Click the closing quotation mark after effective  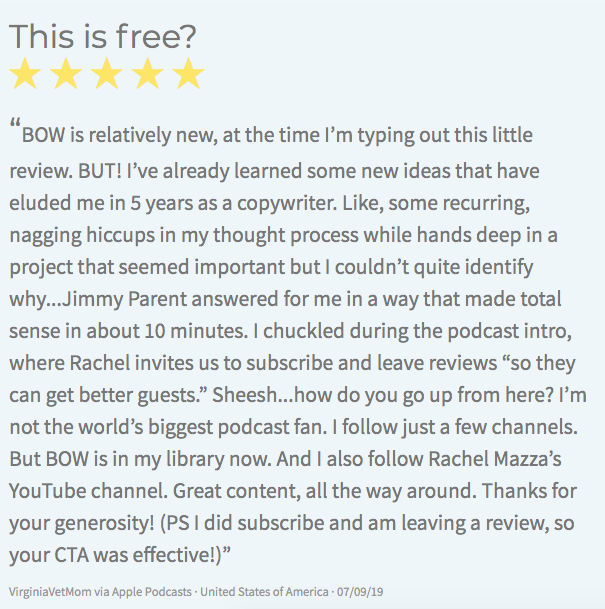227,550
